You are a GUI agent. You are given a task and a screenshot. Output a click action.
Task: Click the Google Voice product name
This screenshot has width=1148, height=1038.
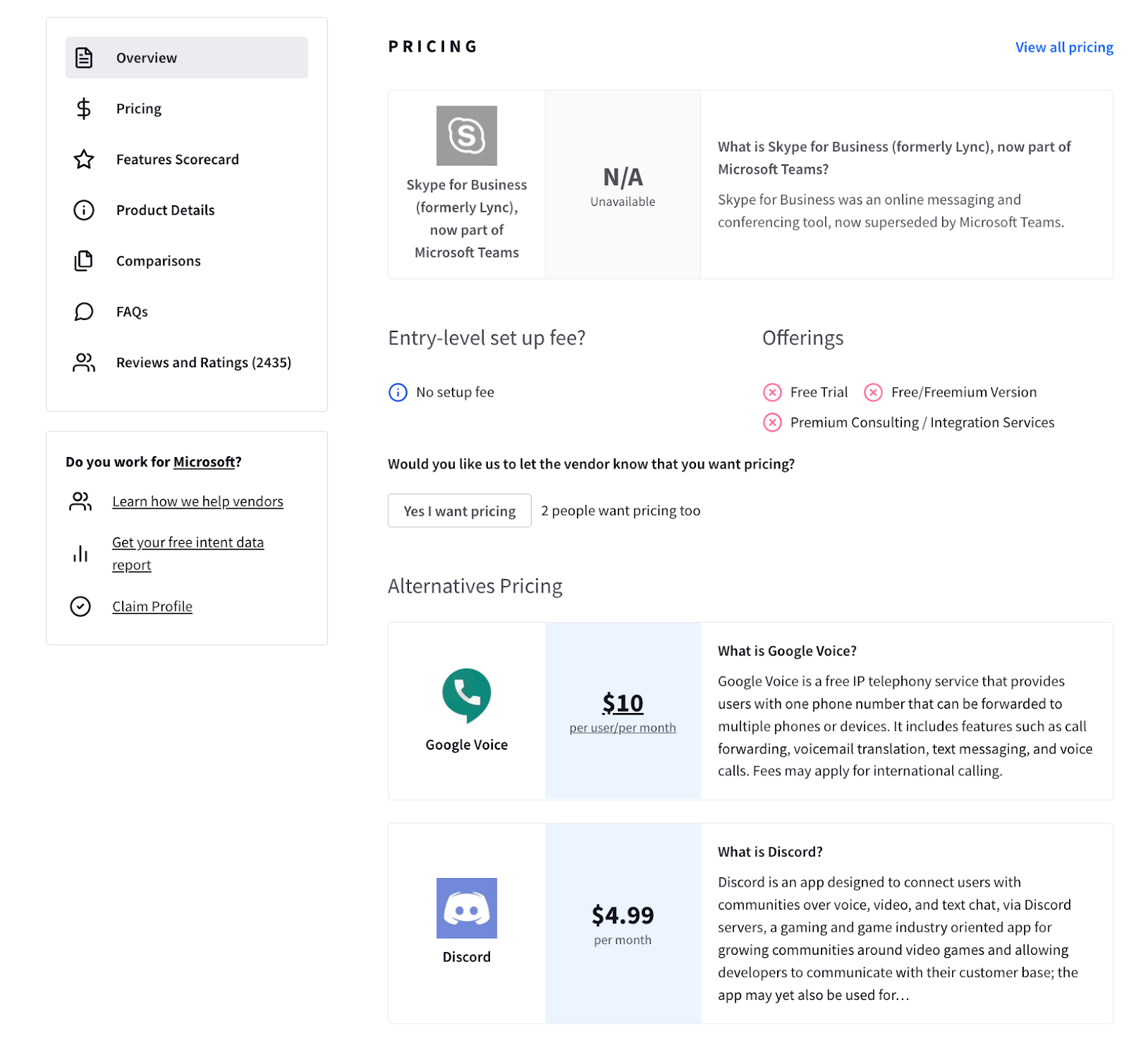point(466,745)
